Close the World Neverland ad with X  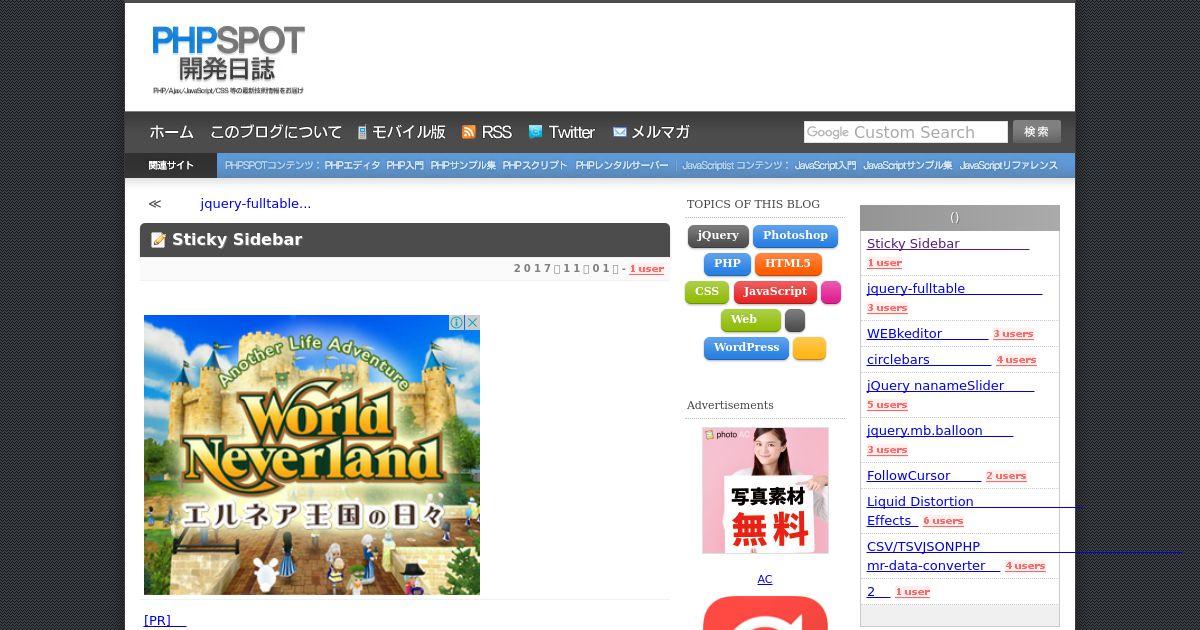[472, 322]
